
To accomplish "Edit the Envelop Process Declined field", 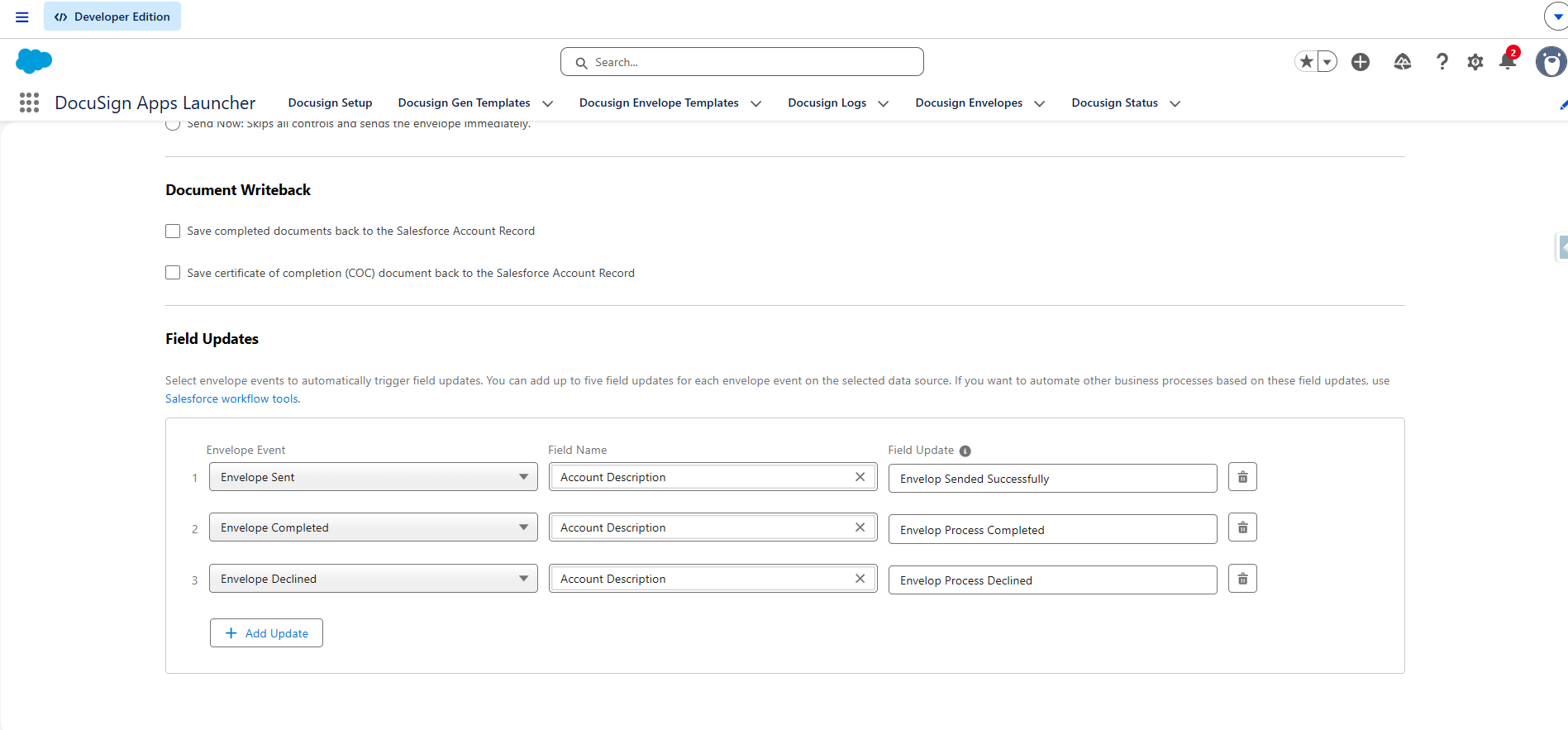I will (1052, 580).
